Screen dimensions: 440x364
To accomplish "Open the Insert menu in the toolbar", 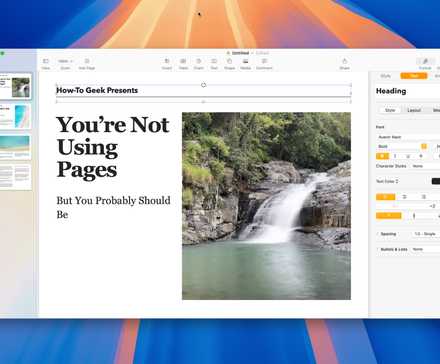I will point(167,64).
